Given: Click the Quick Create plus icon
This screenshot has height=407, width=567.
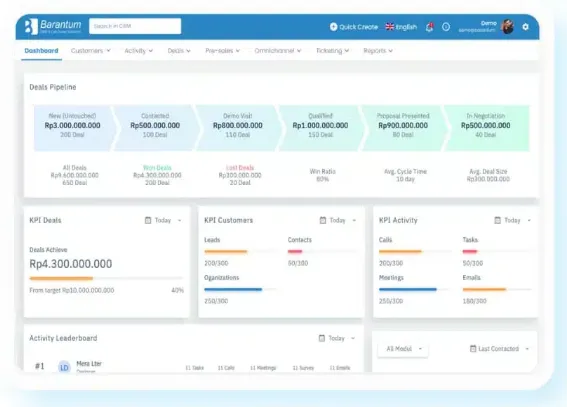Looking at the screenshot, I should [333, 27].
